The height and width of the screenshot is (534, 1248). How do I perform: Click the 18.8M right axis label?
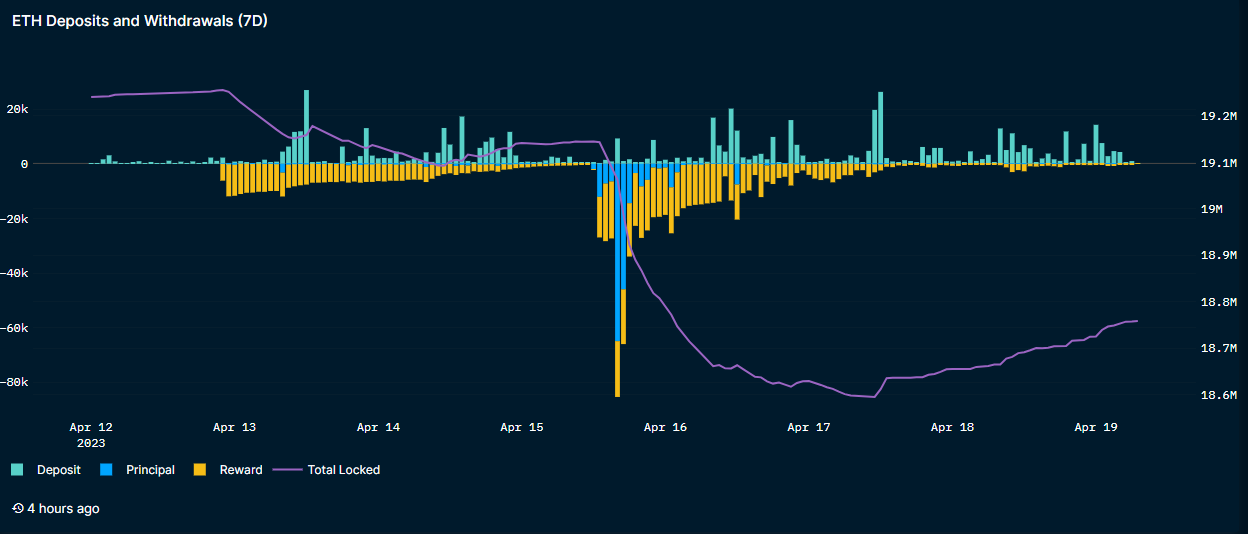tap(1218, 302)
